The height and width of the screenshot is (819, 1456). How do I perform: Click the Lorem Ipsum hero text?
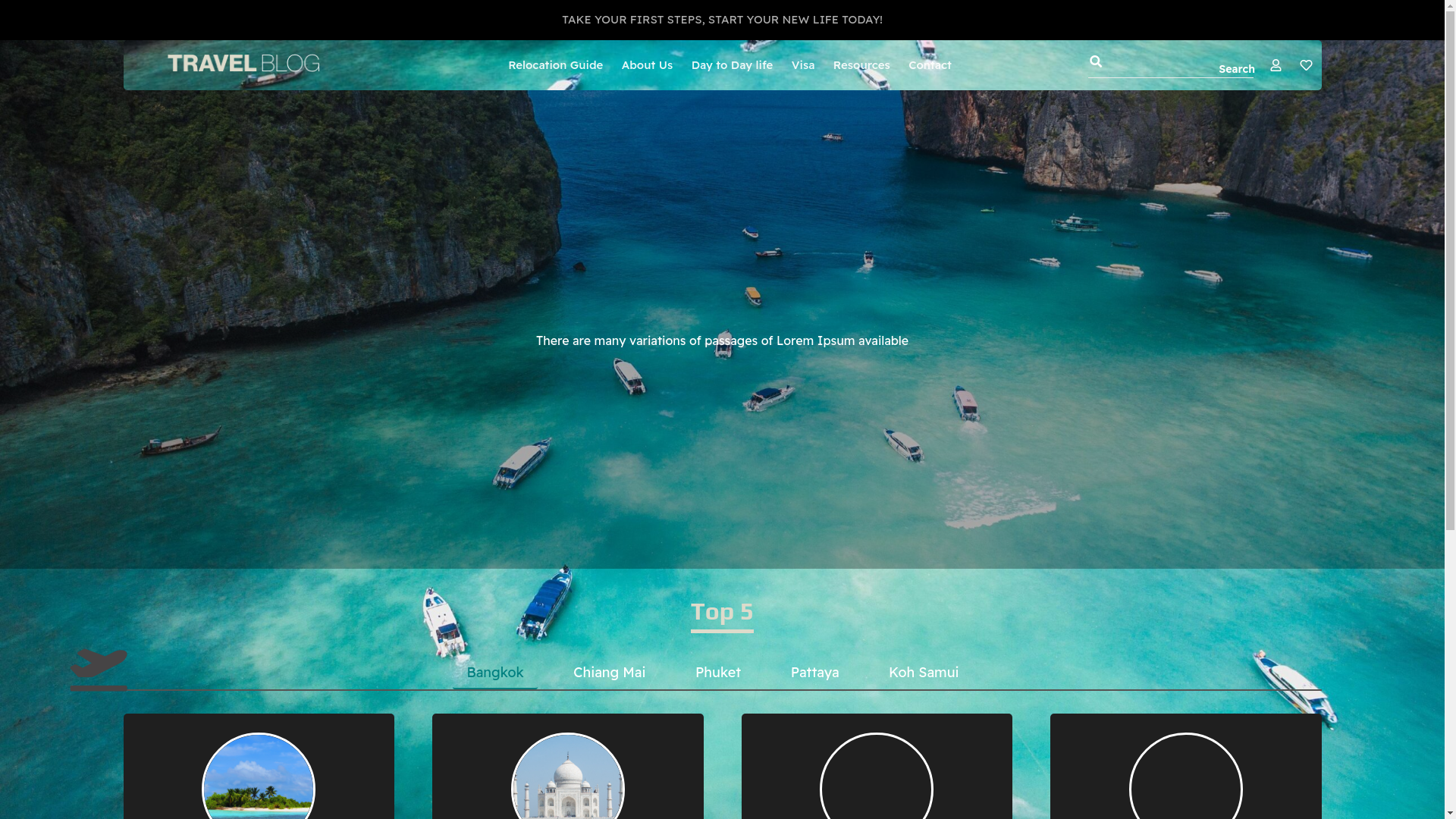tap(722, 341)
